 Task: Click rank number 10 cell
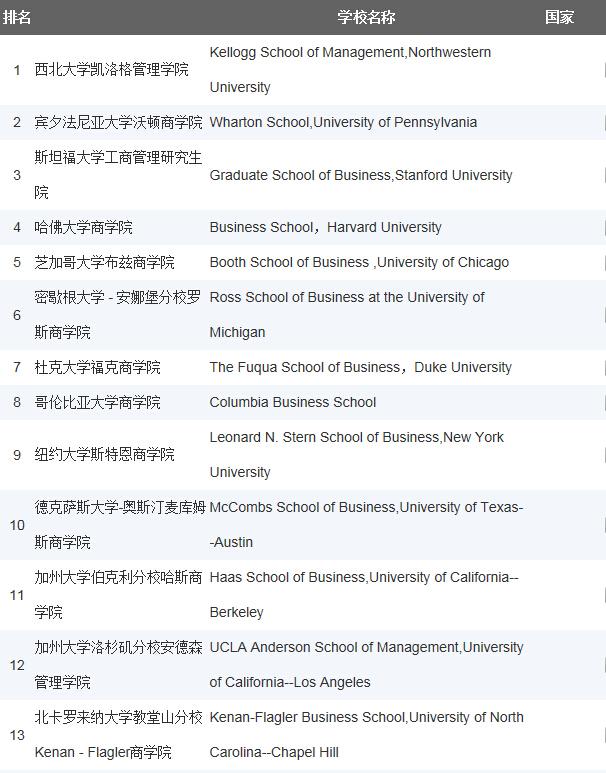point(17,525)
